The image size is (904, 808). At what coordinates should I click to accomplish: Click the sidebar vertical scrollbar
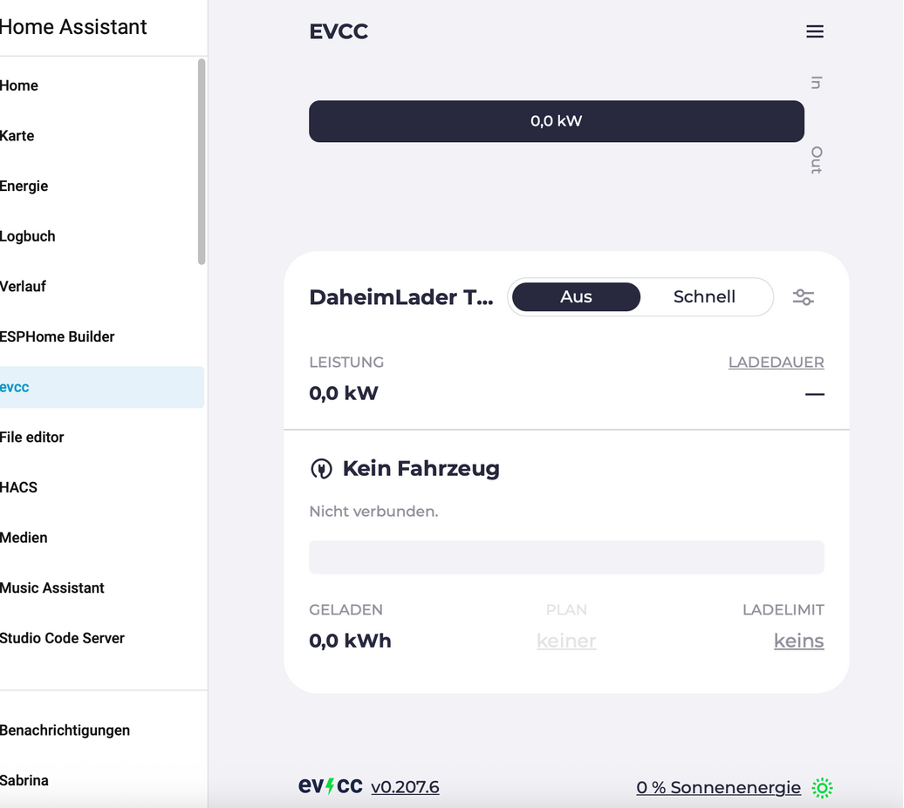click(202, 160)
